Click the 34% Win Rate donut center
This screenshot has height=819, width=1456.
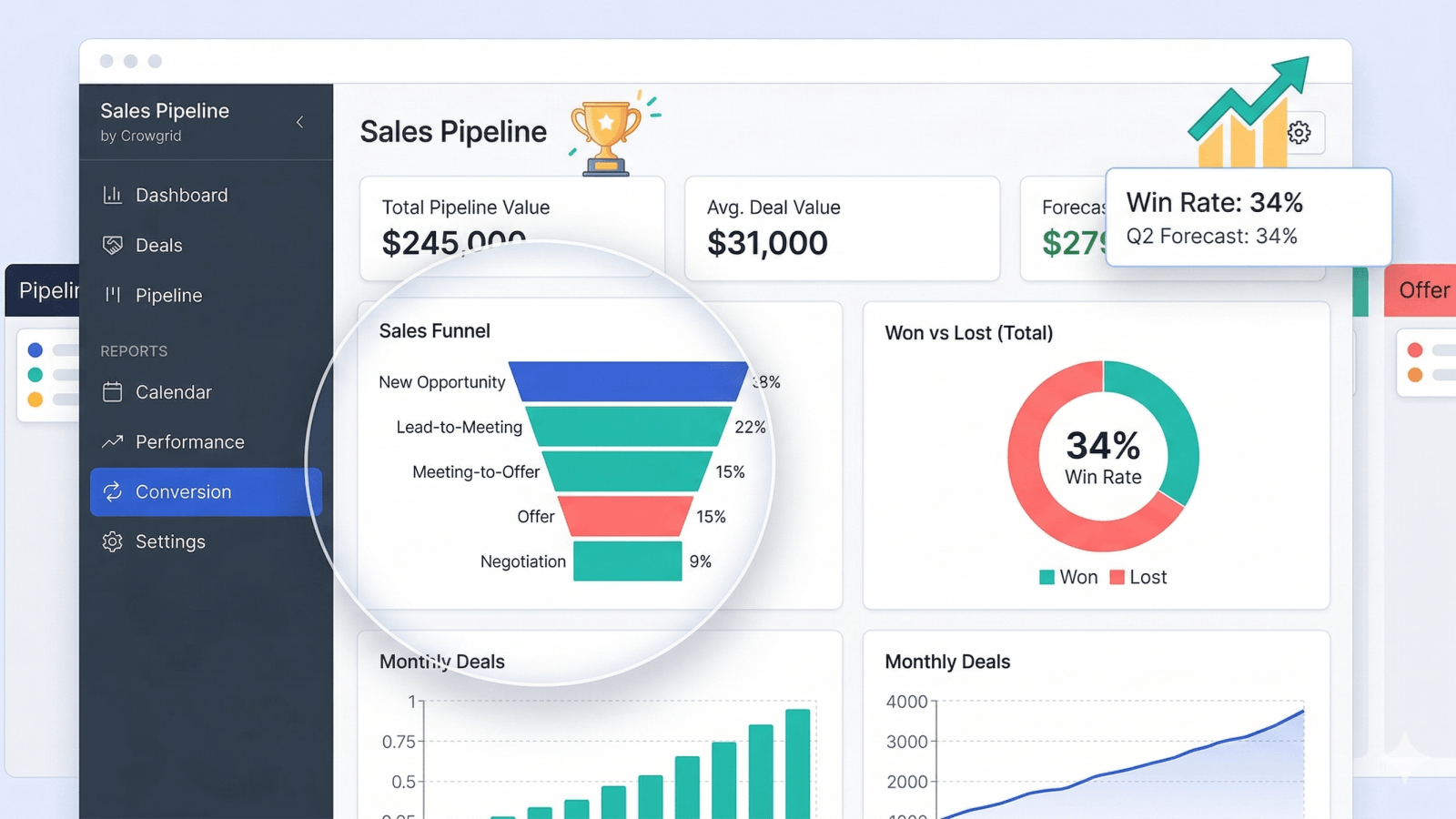pyautogui.click(x=1103, y=457)
